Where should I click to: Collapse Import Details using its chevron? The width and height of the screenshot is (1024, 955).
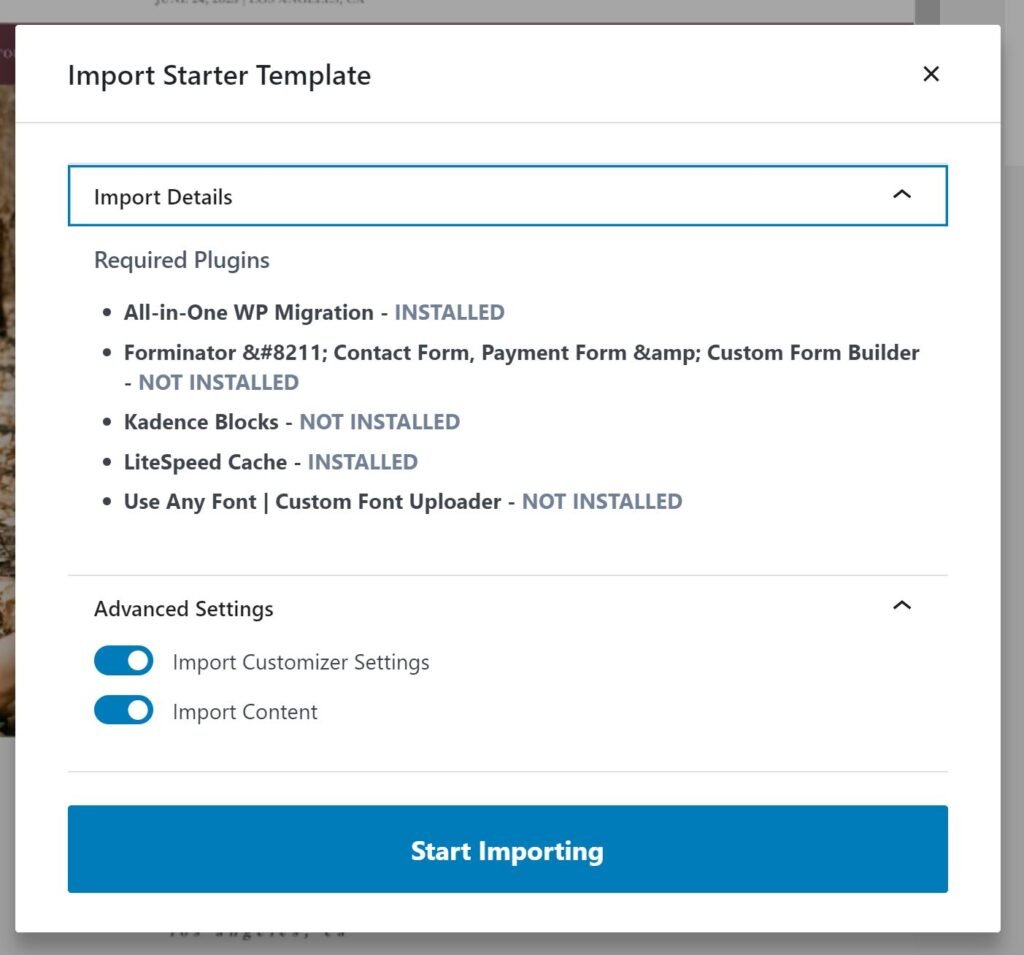click(901, 195)
